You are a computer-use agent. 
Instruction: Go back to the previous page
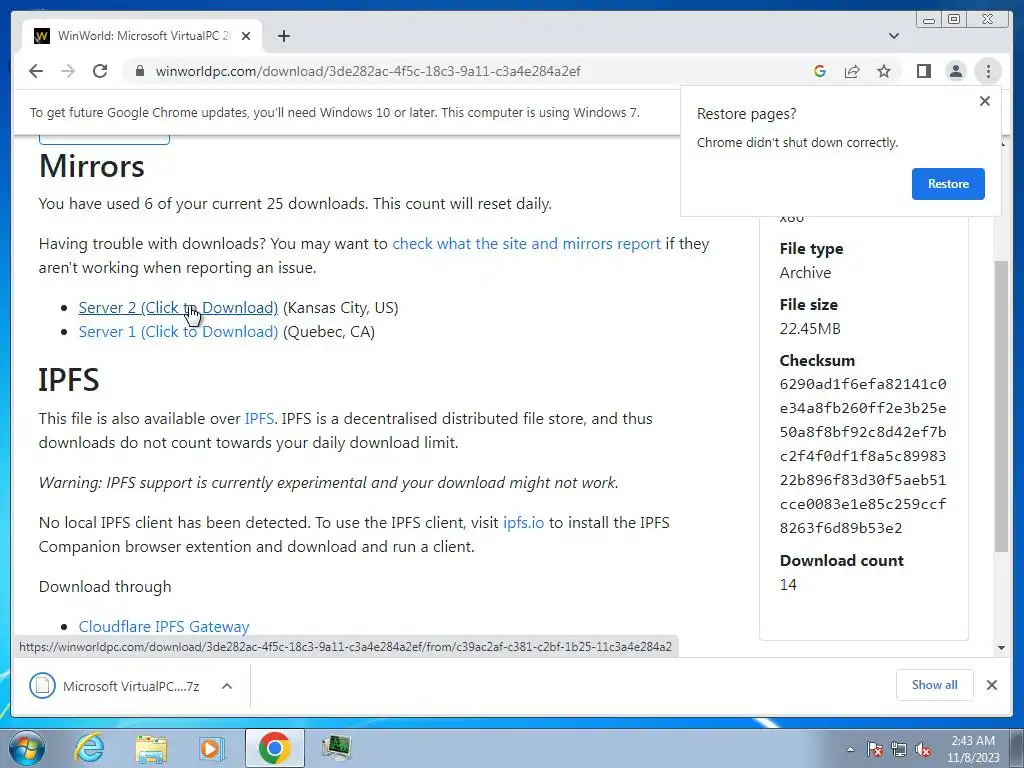36,71
